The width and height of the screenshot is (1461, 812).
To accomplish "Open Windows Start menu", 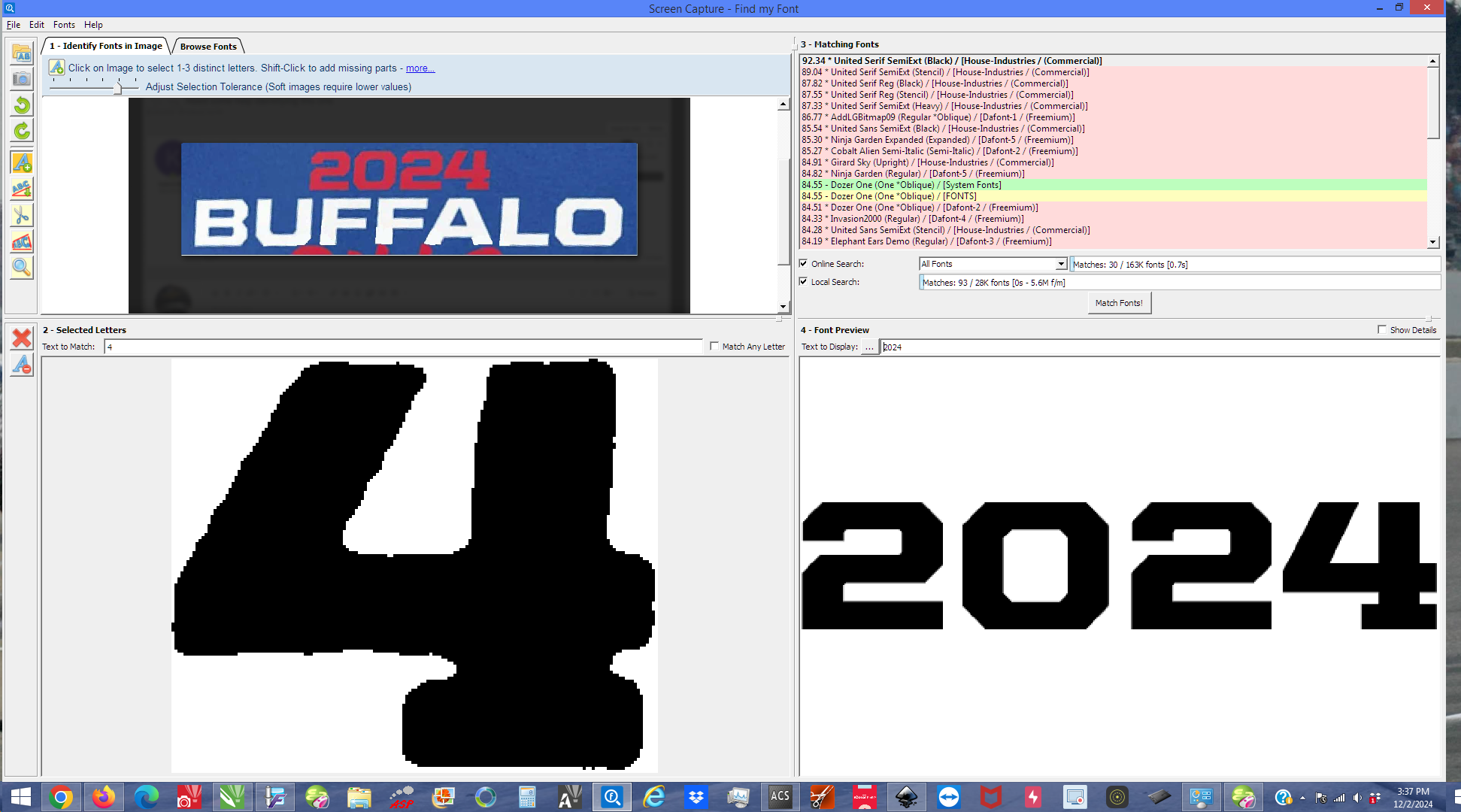I will pos(20,797).
